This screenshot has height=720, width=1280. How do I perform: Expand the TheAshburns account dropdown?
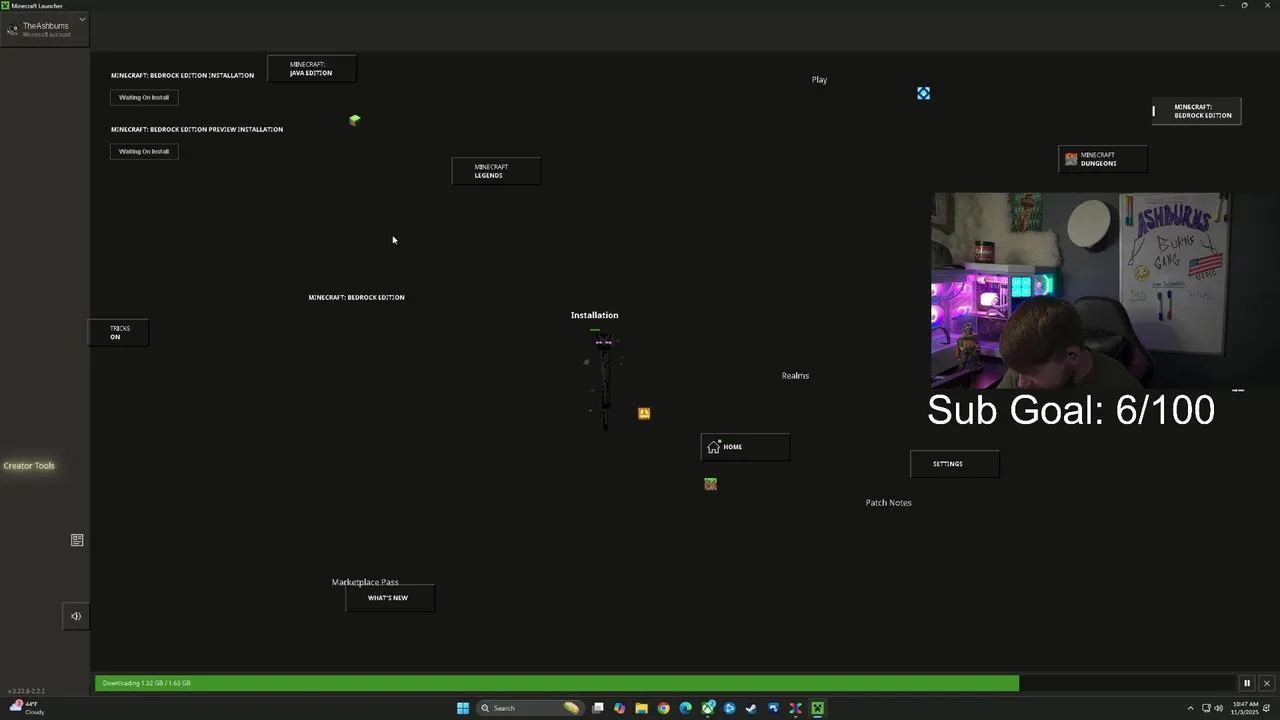(82, 19)
